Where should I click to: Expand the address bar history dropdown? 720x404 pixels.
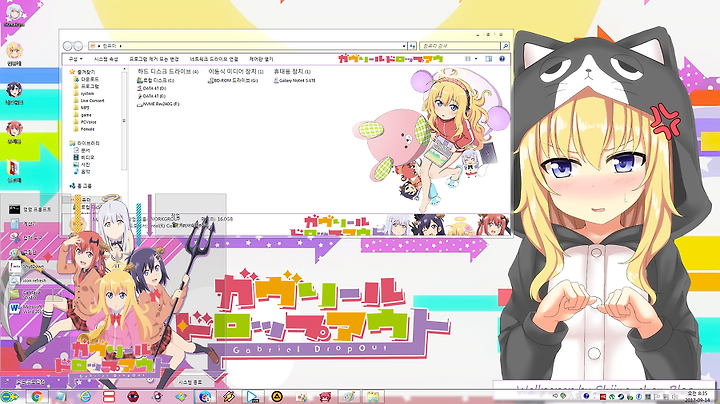404,46
